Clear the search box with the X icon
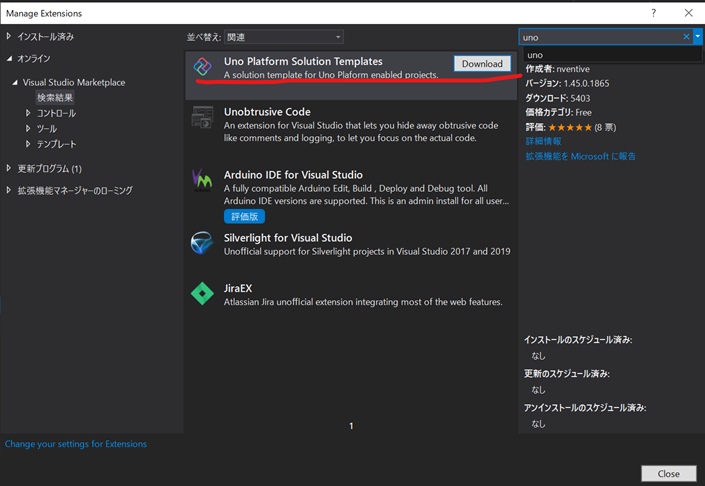This screenshot has height=486, width=705. click(686, 37)
